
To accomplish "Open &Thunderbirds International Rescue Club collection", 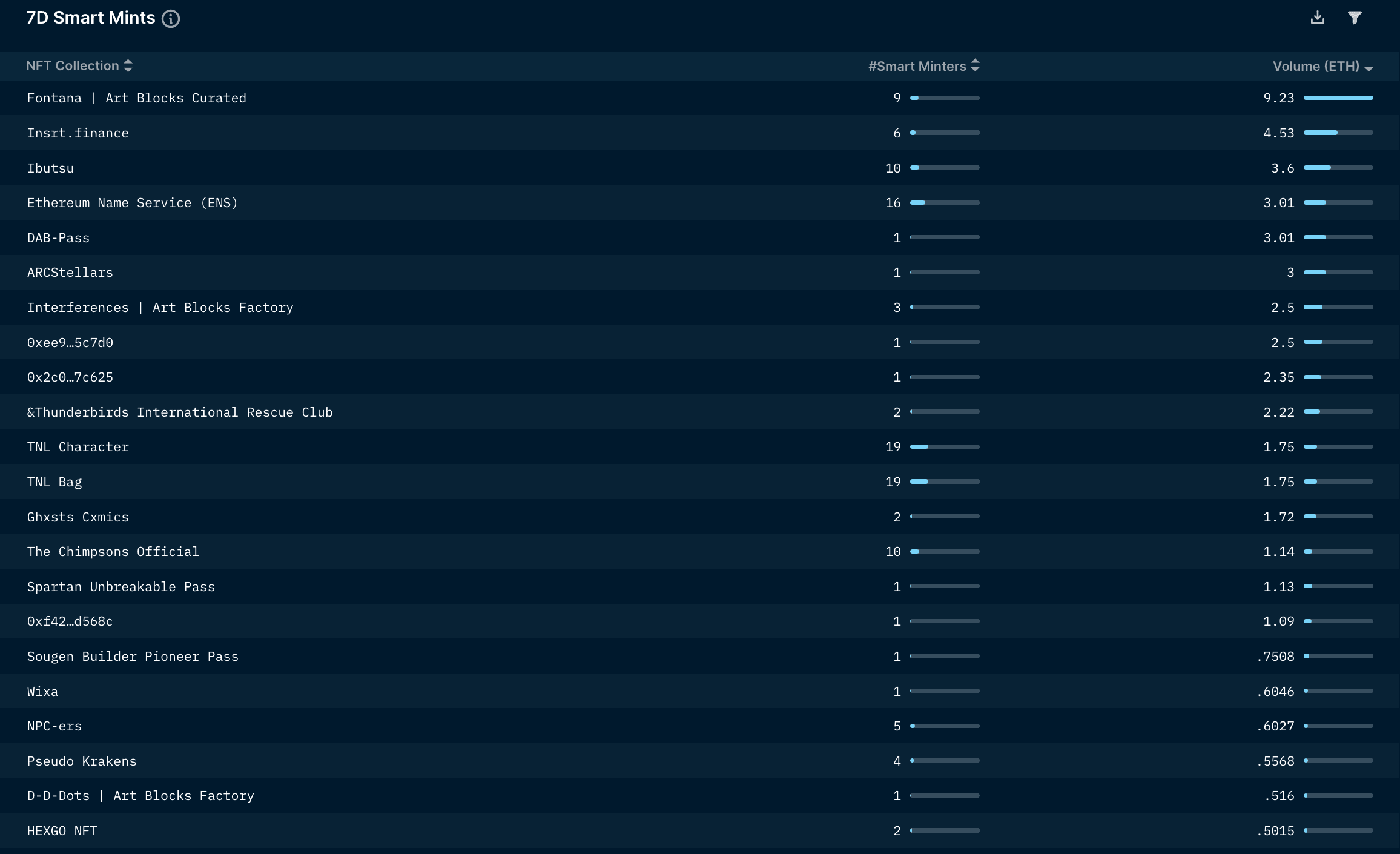I will (x=180, y=412).
